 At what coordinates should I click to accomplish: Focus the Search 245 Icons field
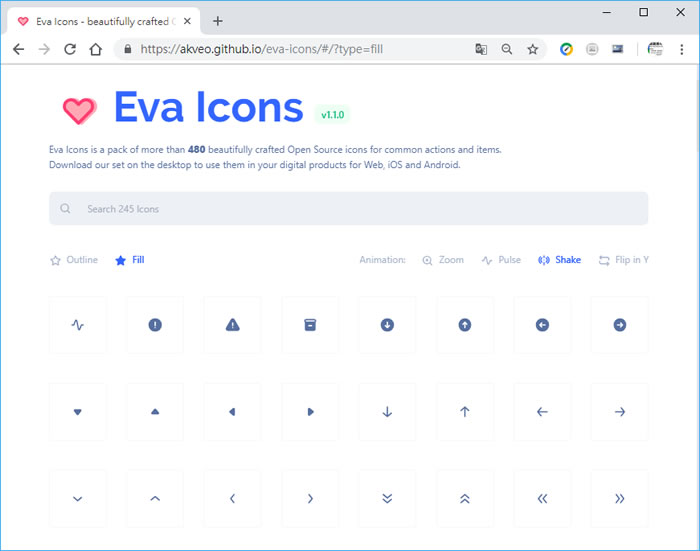349,209
